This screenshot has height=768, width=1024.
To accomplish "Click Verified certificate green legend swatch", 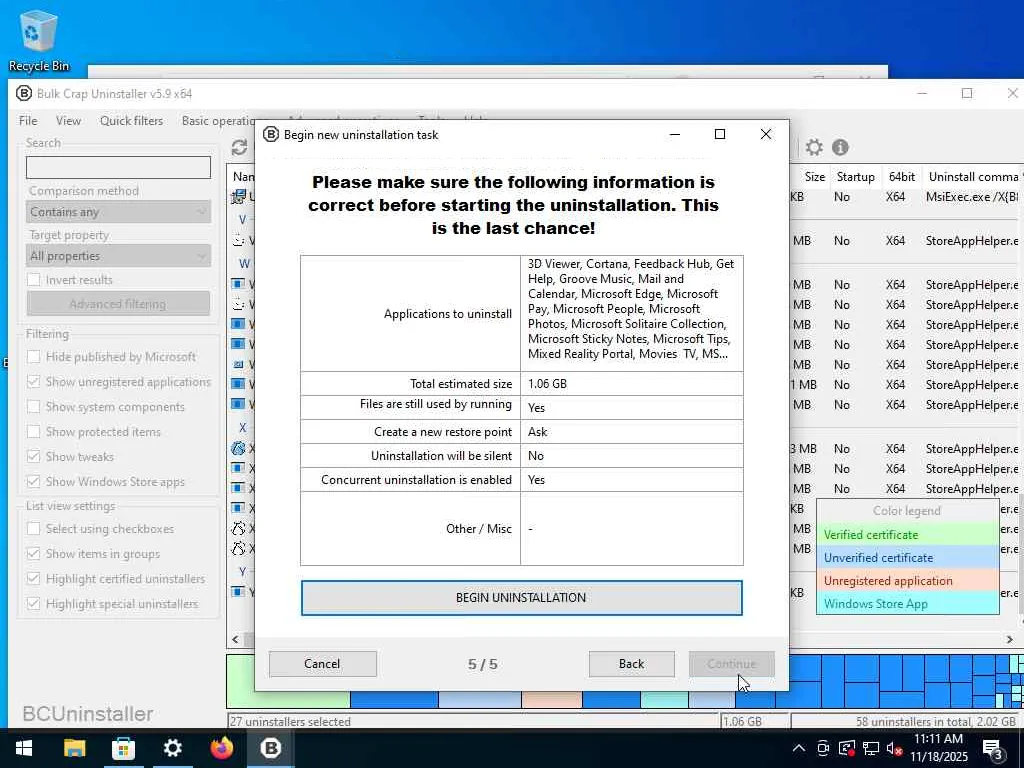I will (x=907, y=535).
